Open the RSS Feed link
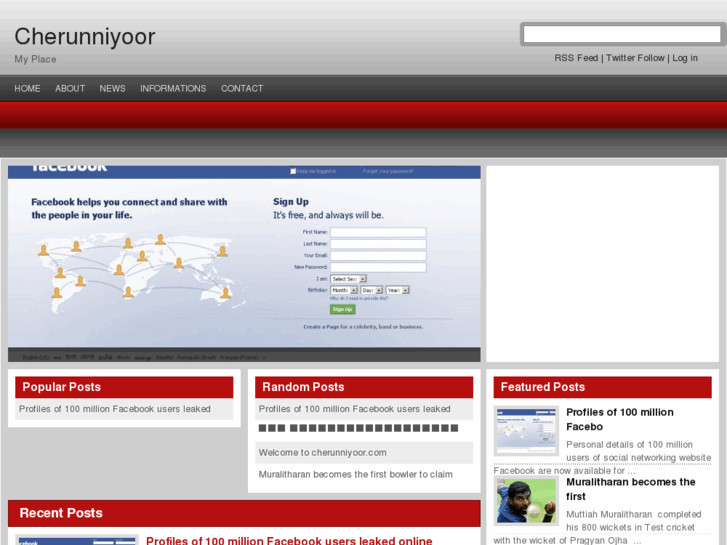 576,58
